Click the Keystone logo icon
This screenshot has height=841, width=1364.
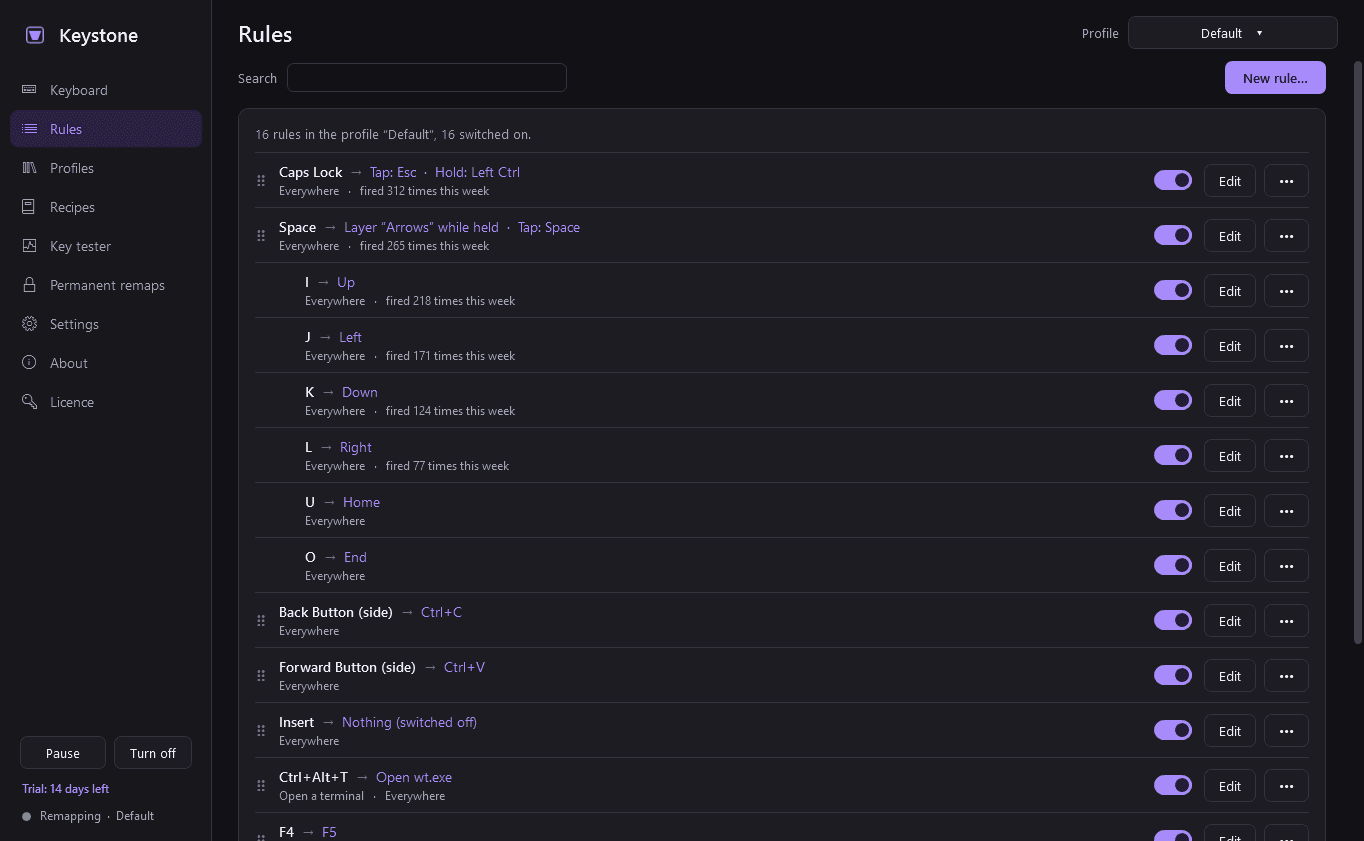click(34, 35)
